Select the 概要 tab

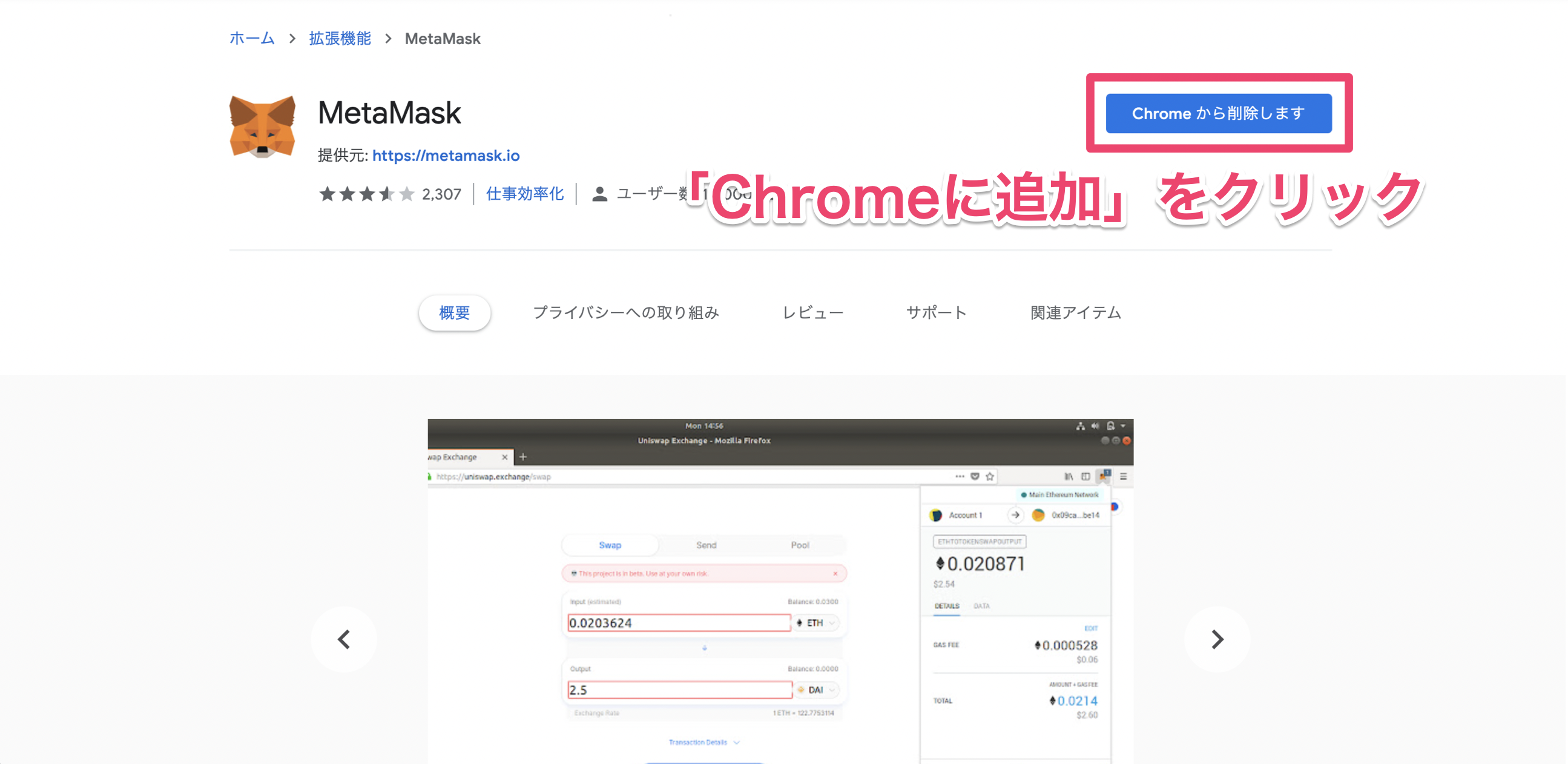(x=454, y=313)
